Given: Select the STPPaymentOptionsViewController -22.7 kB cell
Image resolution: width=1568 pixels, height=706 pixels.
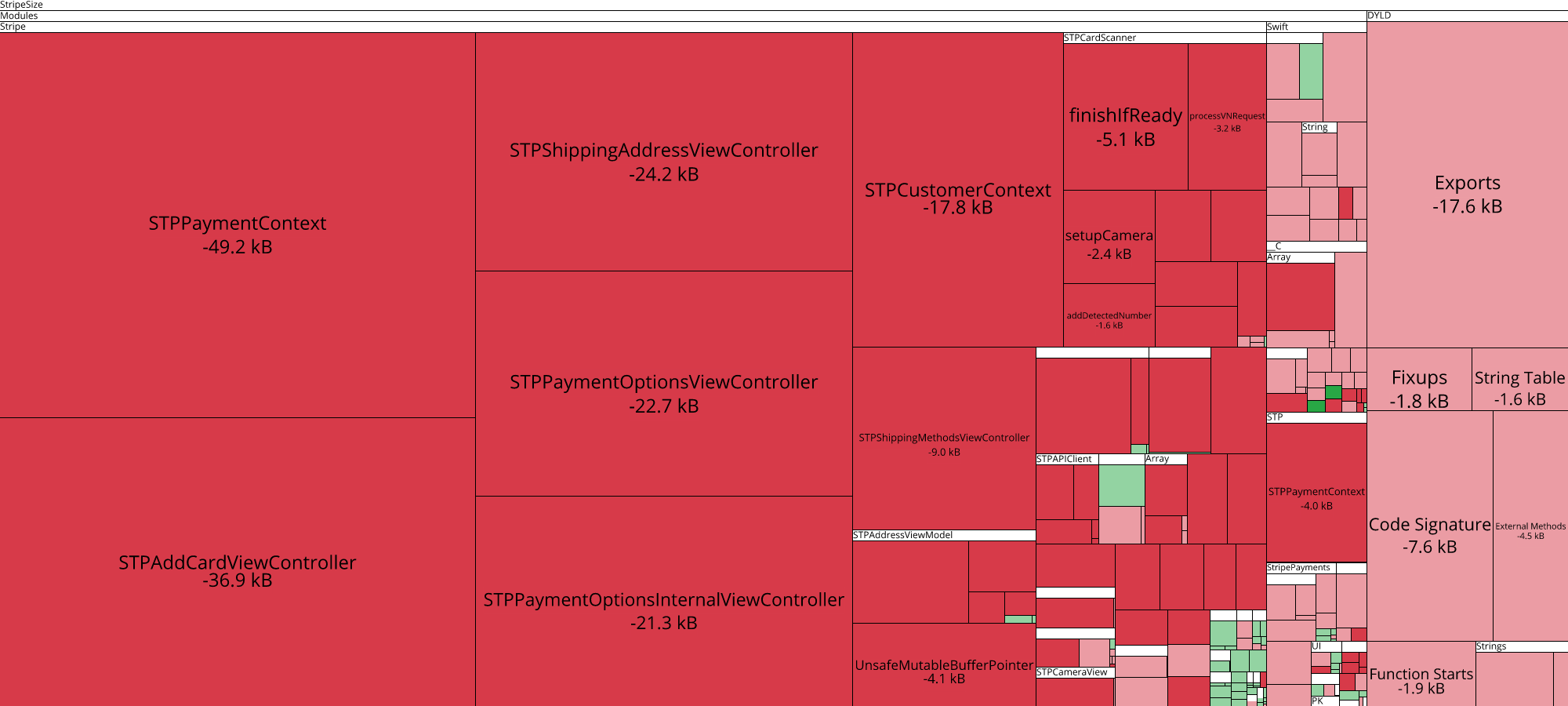Looking at the screenshot, I should click(663, 384).
